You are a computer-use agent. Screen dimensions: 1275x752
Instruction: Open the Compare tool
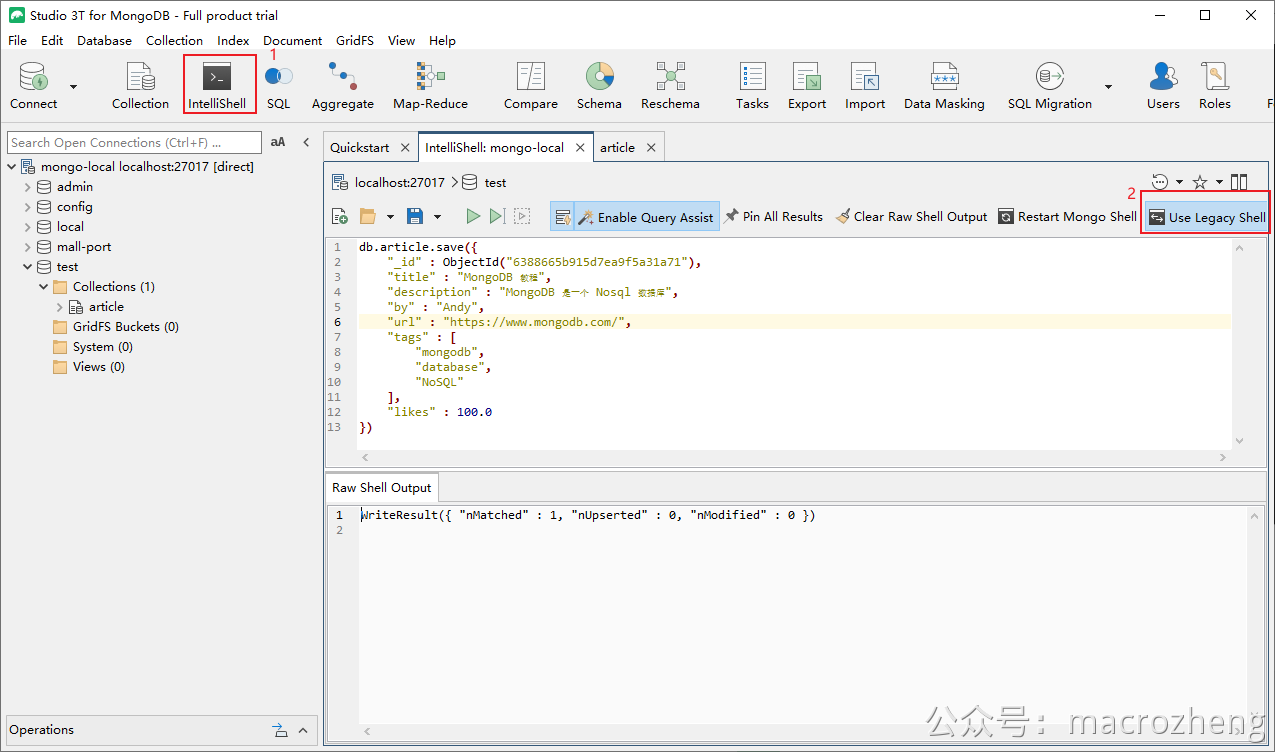coord(530,85)
